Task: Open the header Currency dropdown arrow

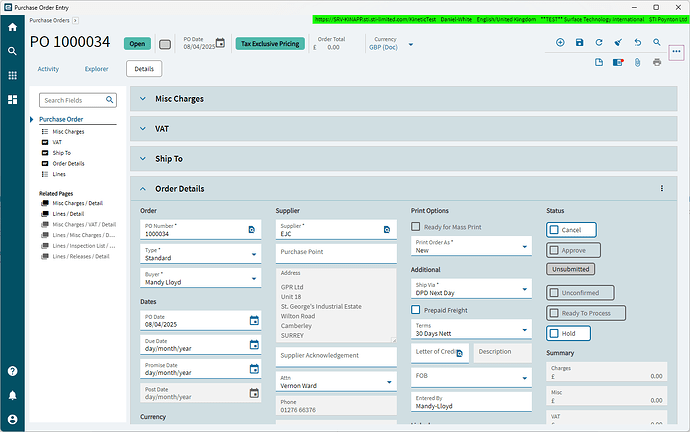Action: coord(411,44)
